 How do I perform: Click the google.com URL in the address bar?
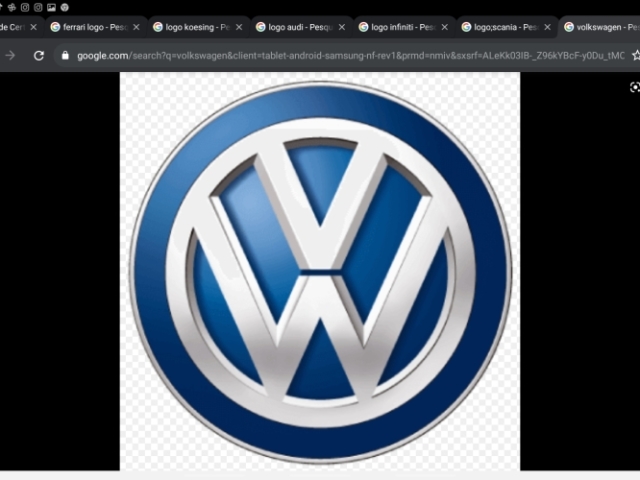pos(351,56)
